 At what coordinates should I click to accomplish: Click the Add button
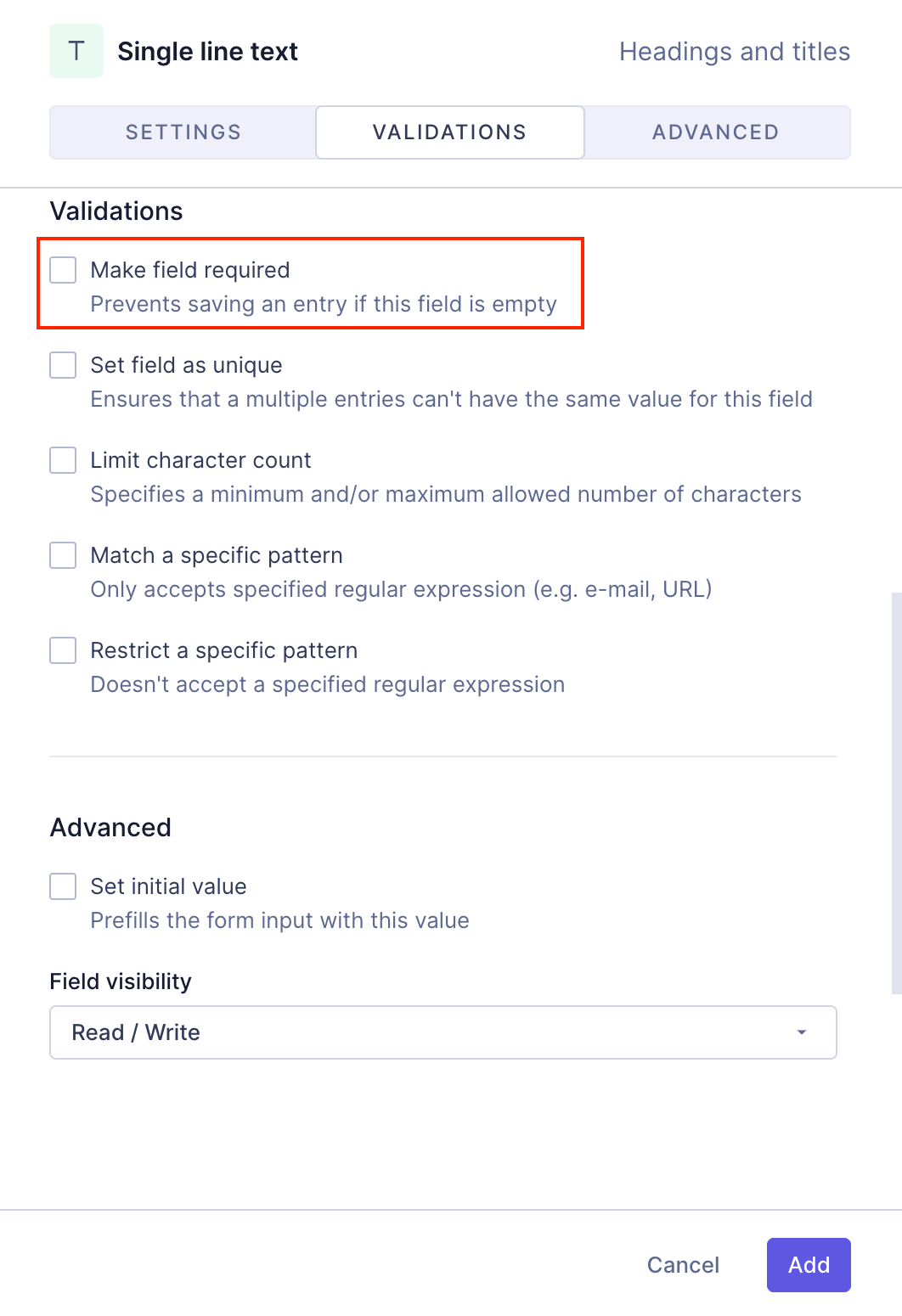[808, 1264]
